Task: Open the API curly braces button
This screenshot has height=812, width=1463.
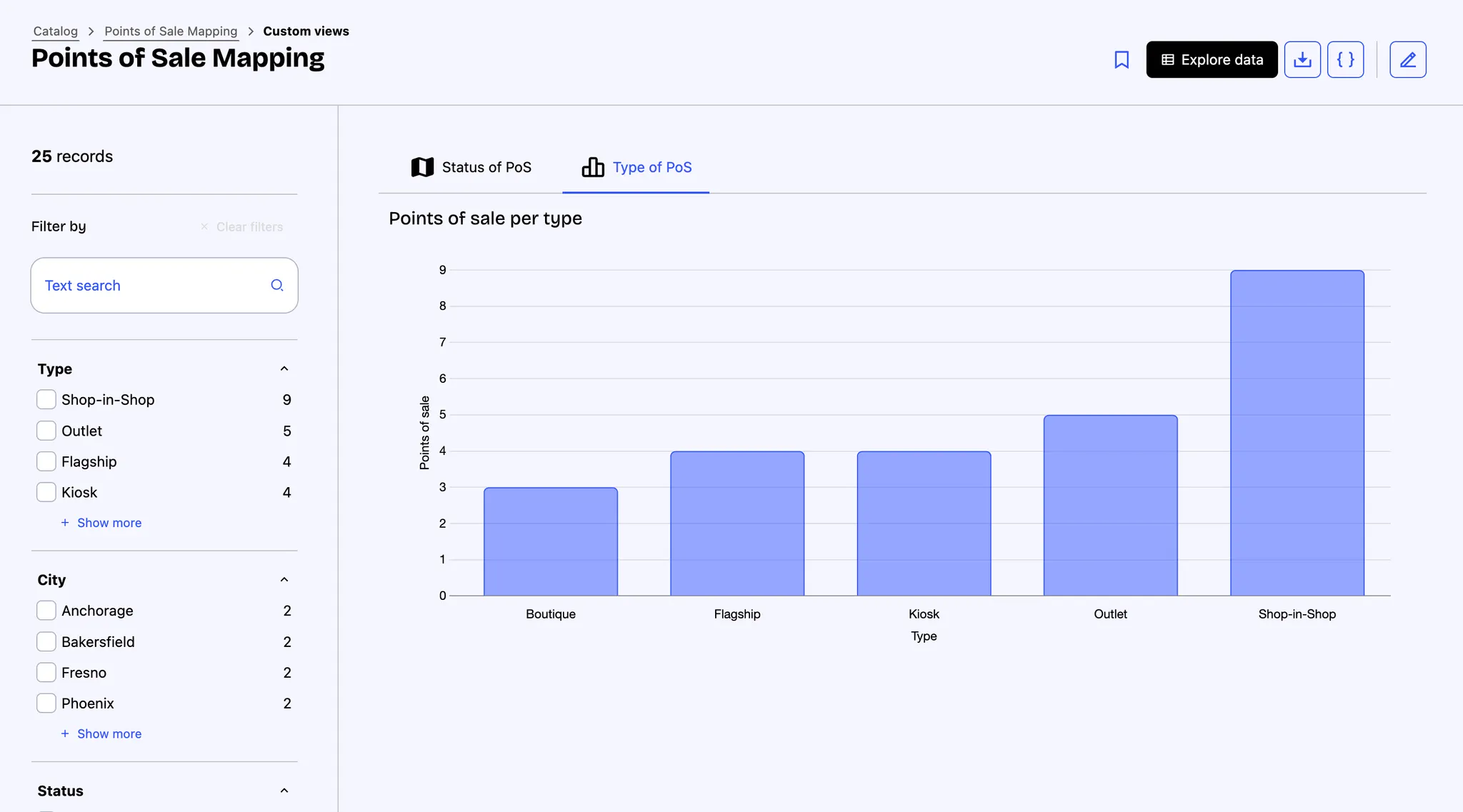Action: [1345, 60]
